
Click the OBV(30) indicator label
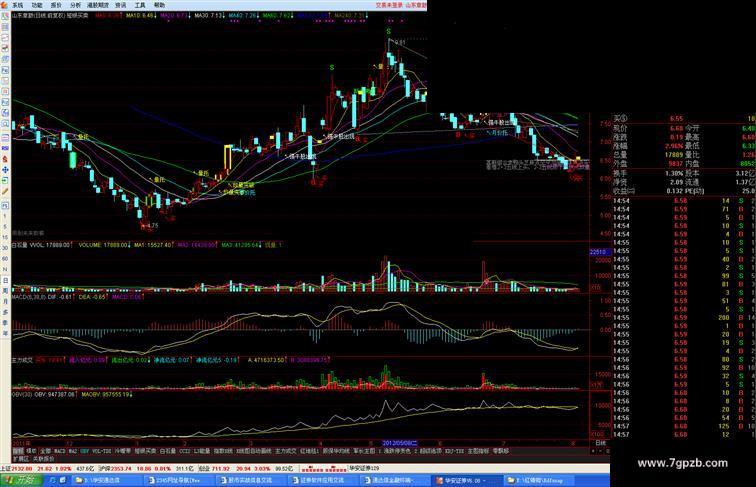click(x=22, y=394)
